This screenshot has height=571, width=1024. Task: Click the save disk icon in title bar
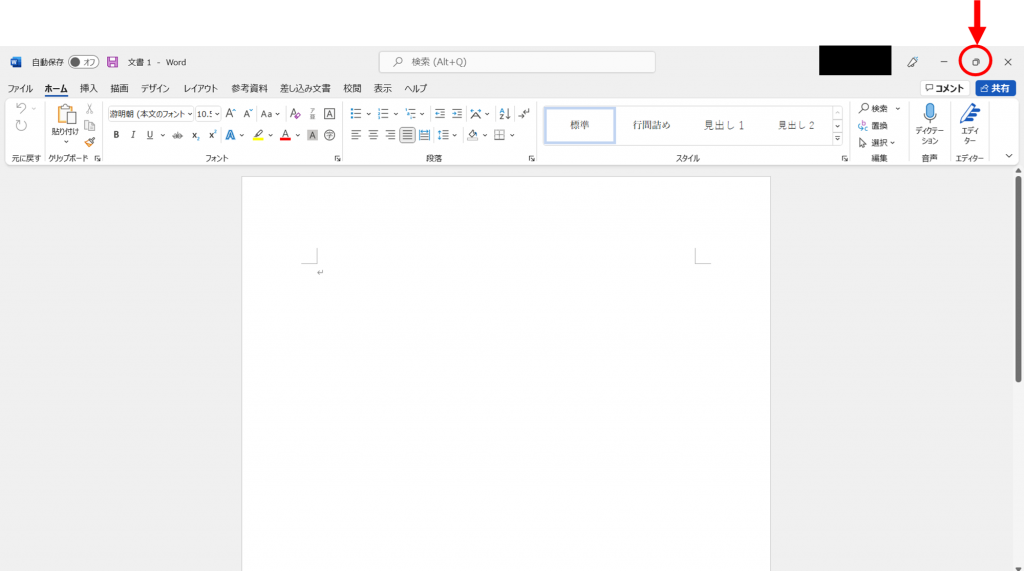[x=112, y=62]
